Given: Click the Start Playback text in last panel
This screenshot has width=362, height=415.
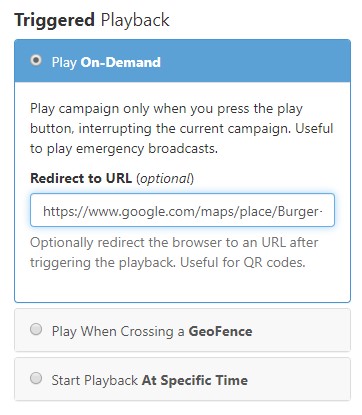Looking at the screenshot, I should [95, 380].
